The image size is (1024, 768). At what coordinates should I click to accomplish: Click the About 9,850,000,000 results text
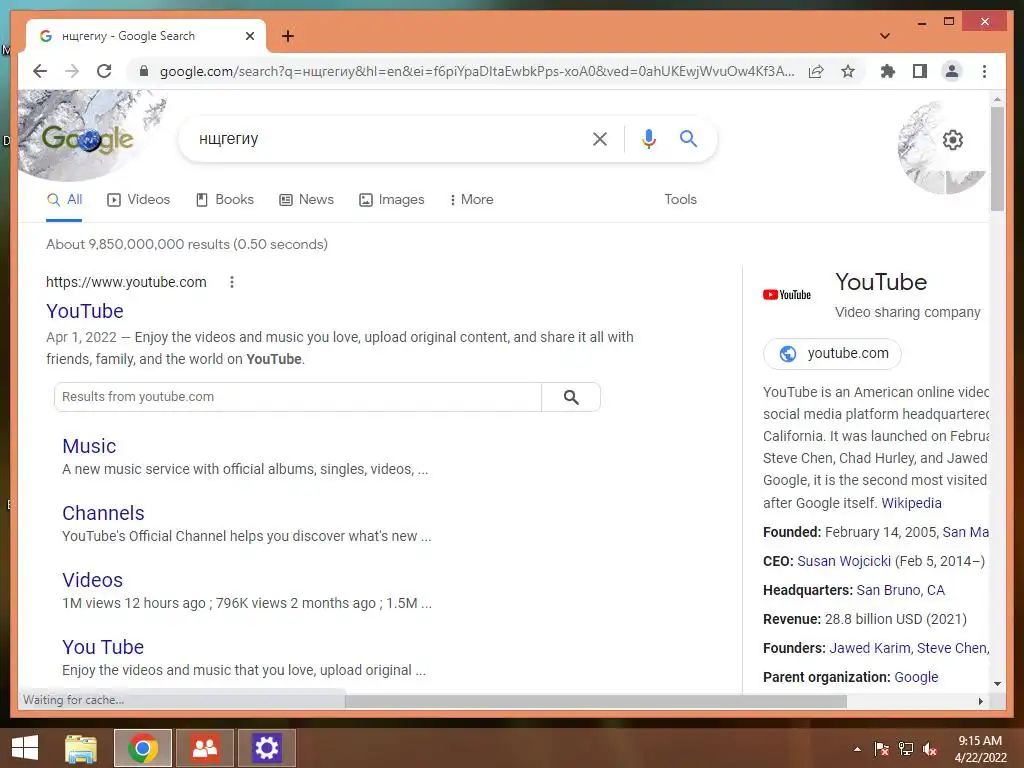tap(187, 244)
